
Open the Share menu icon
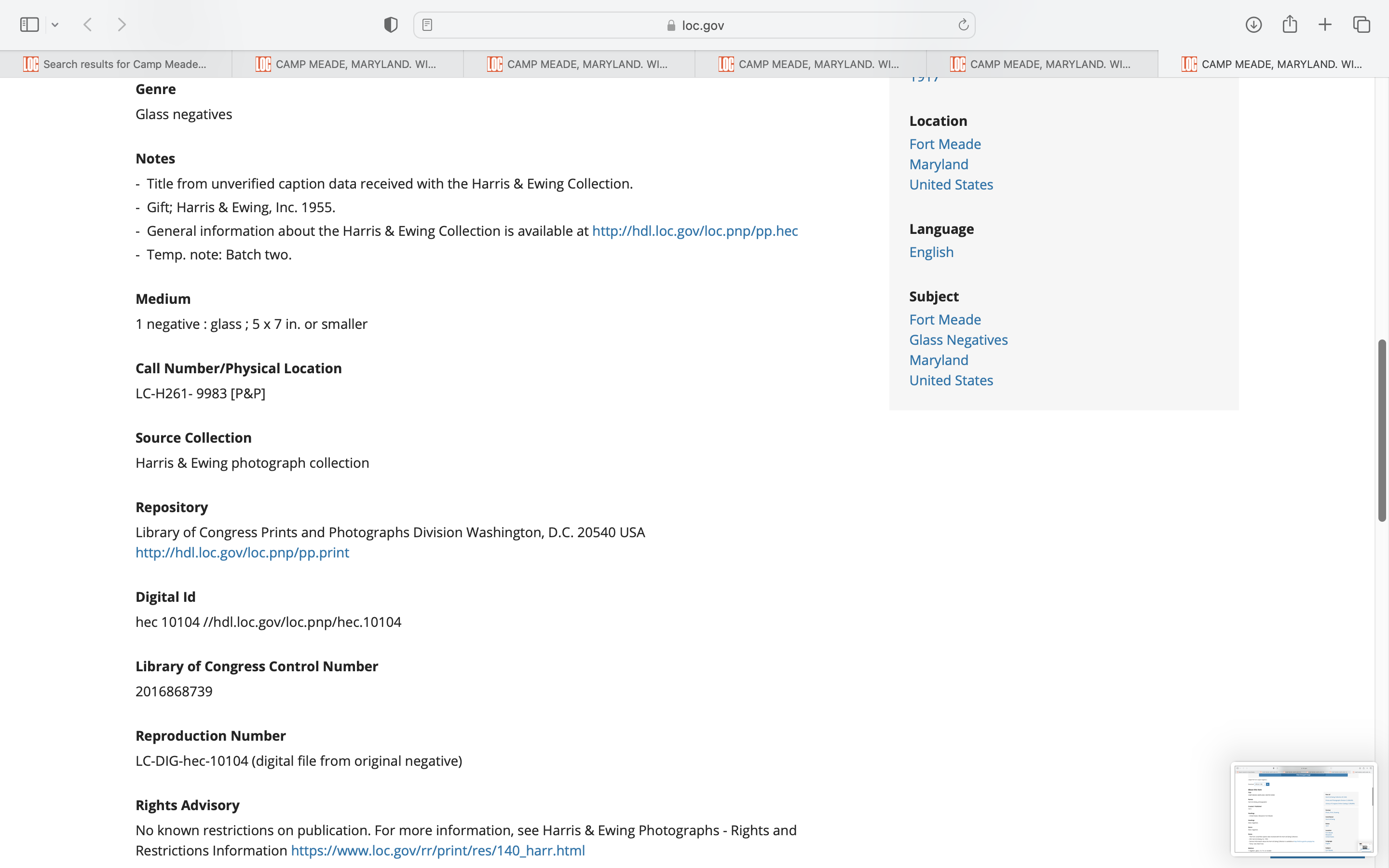coord(1289,25)
